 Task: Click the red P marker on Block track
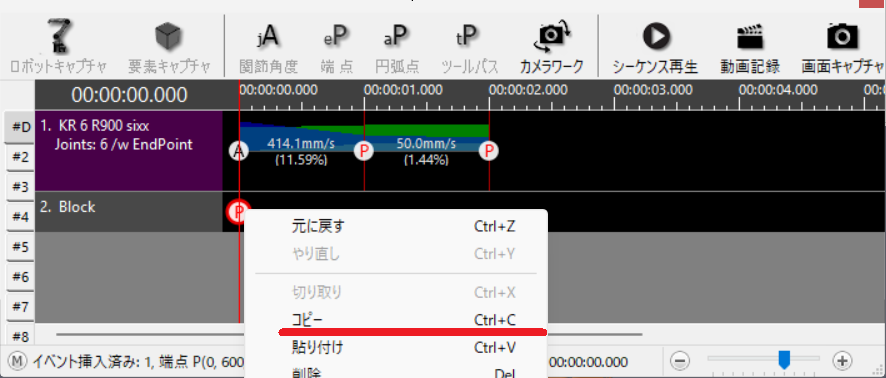(238, 212)
